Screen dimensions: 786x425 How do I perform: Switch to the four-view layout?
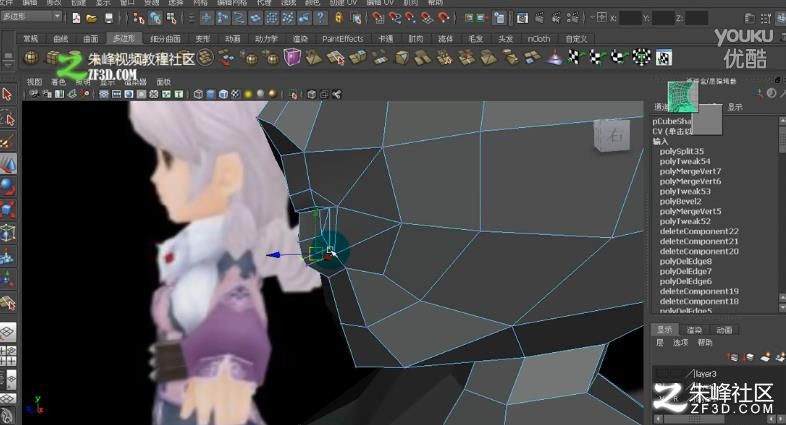[8, 355]
